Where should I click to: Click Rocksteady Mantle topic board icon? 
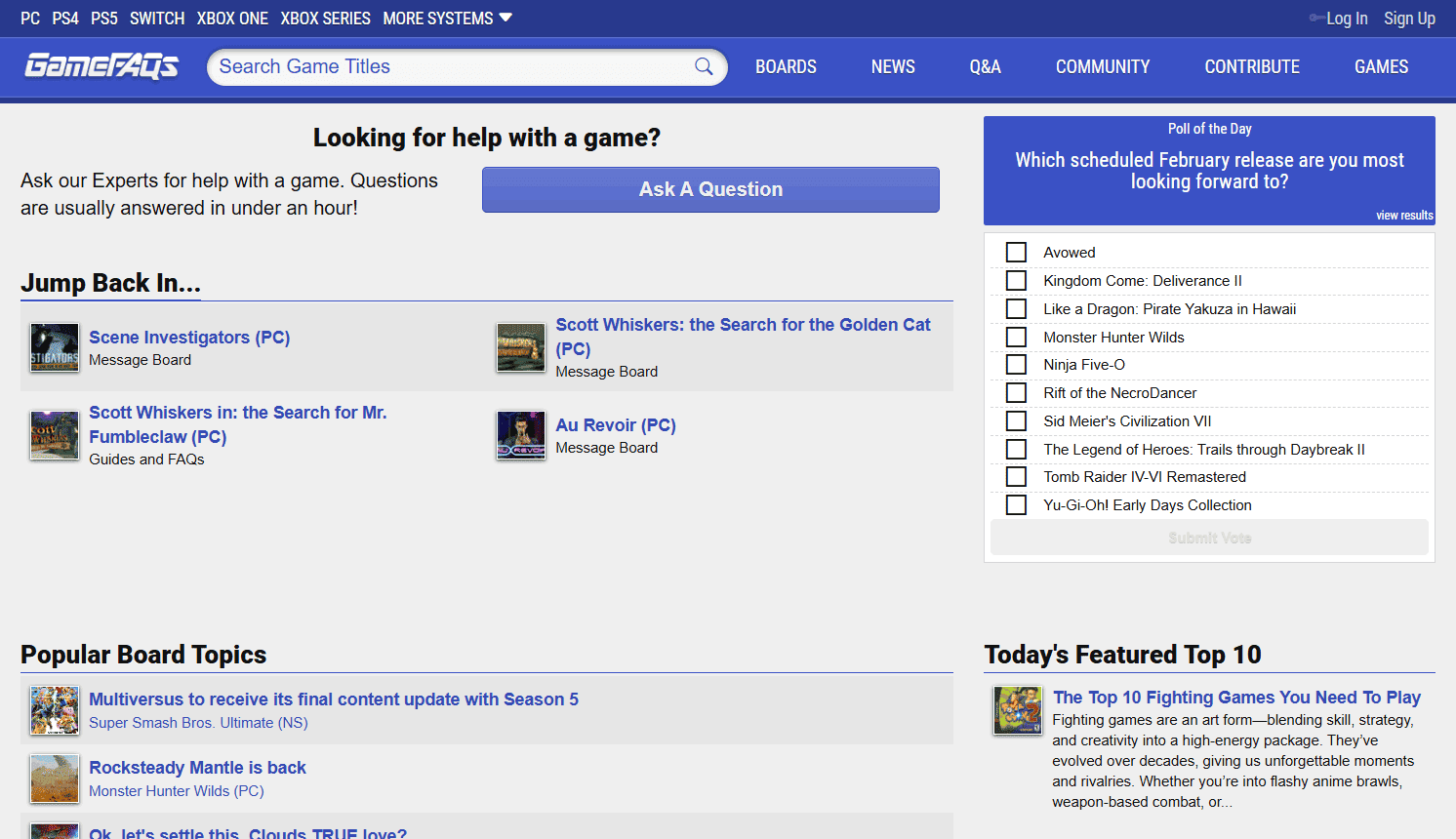55,779
